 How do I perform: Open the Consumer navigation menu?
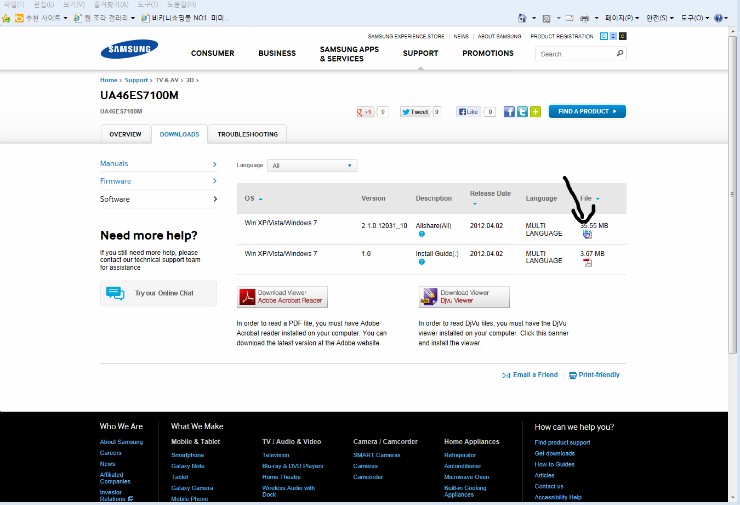[212, 53]
